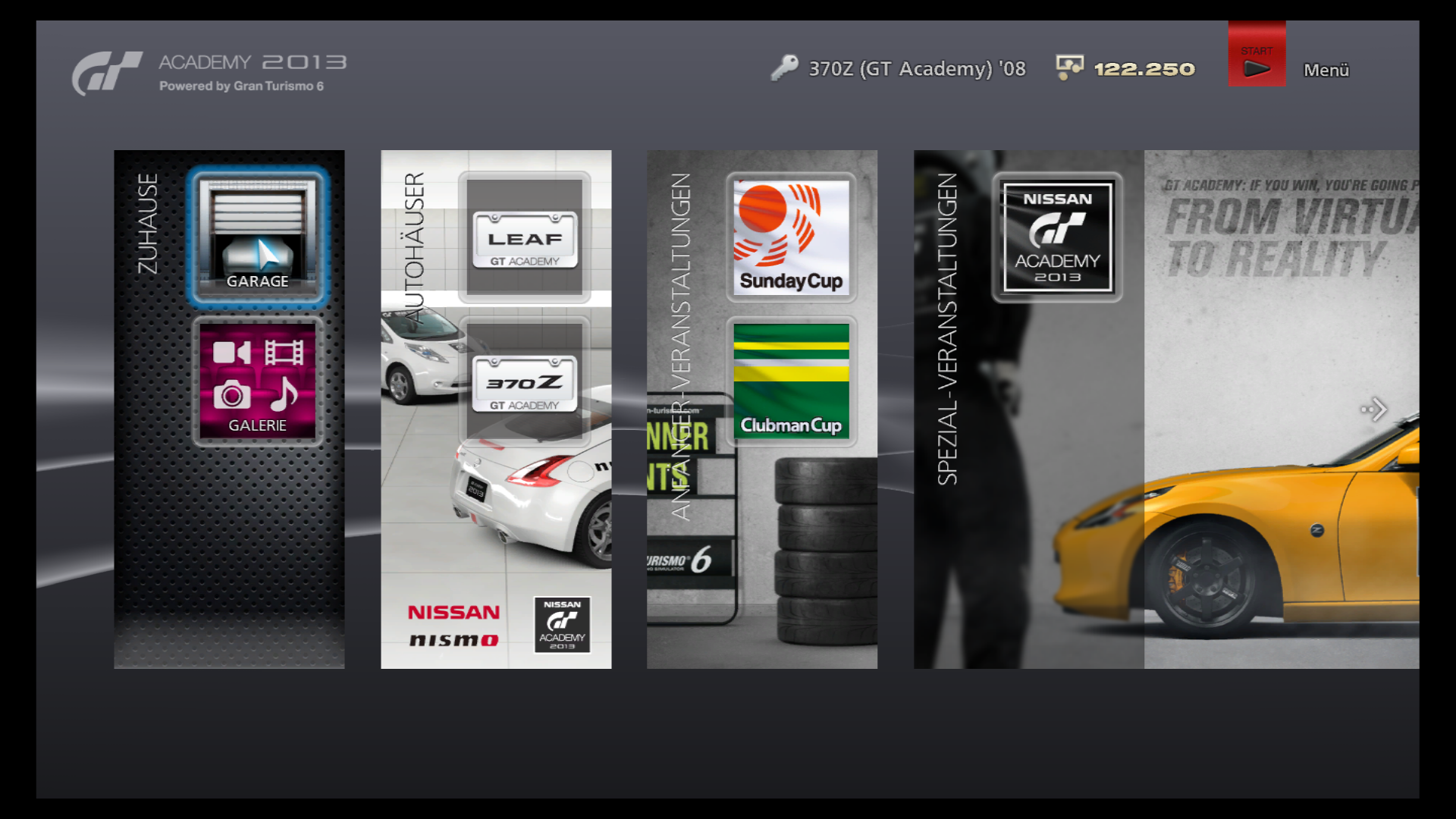The height and width of the screenshot is (819, 1456).
Task: Click current car name 370Z (GT Academy) '08
Action: 917,69
